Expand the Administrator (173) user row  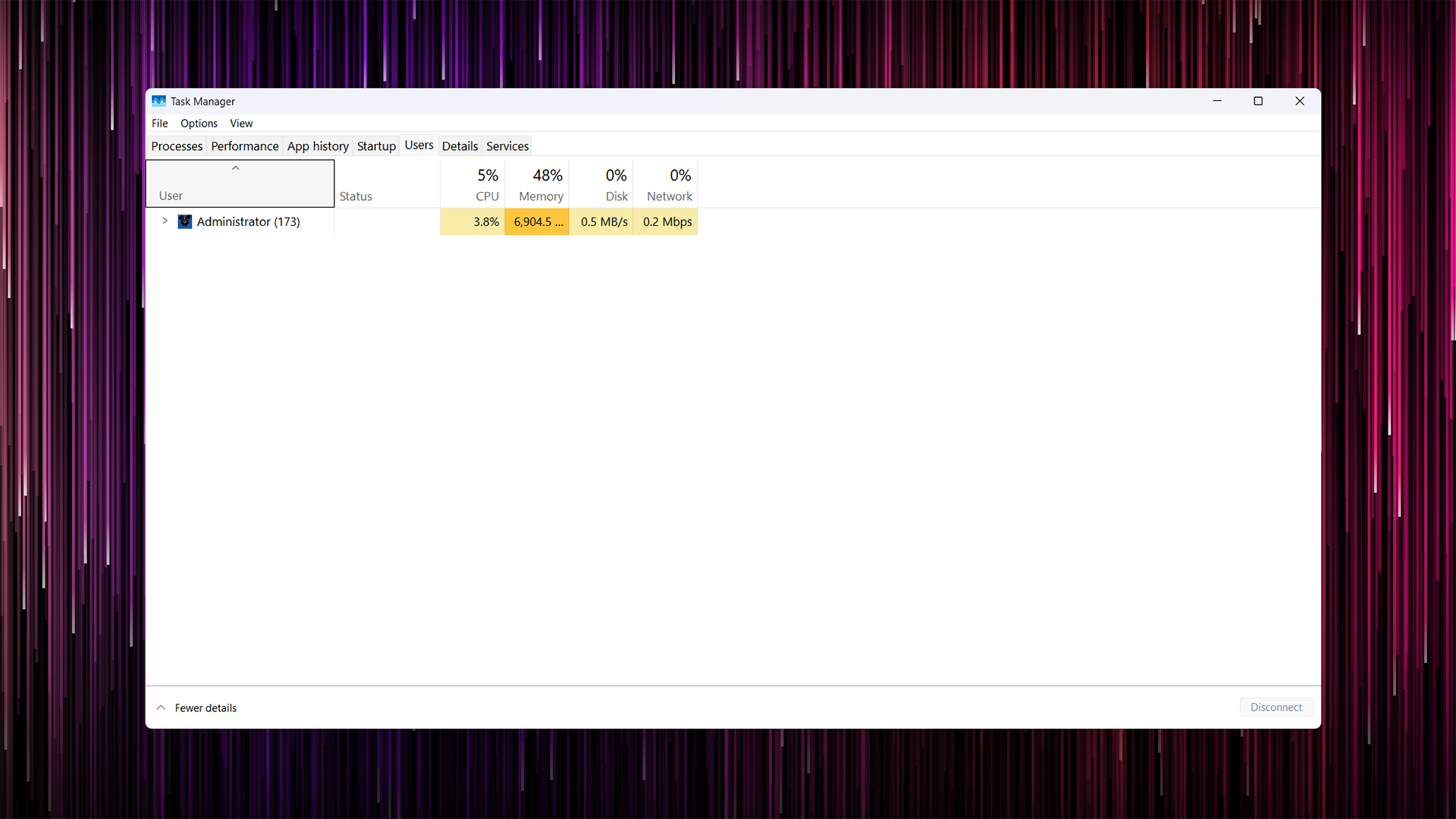pyautogui.click(x=165, y=221)
